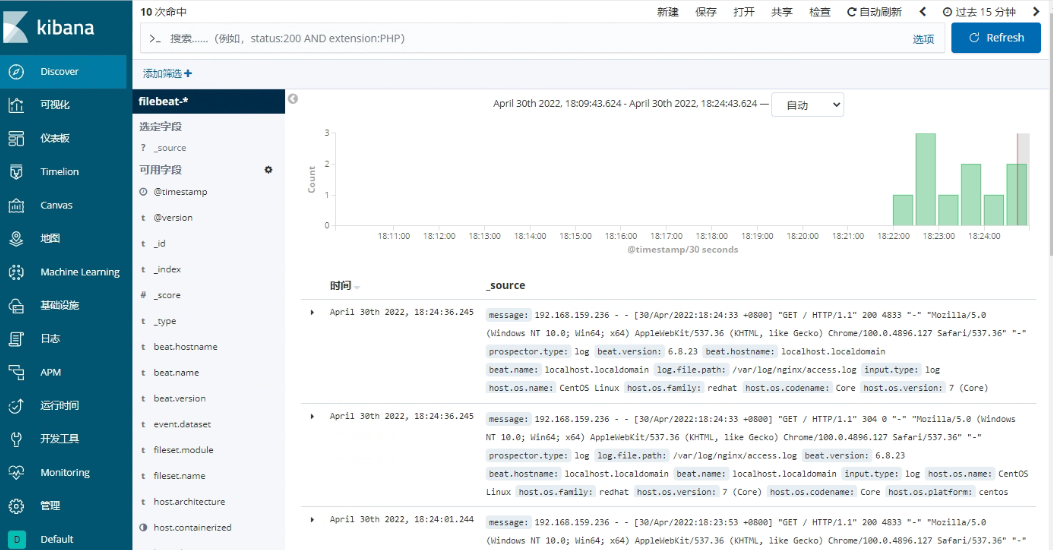Viewport: 1053px width, 550px height.
Task: Click the last histogram bar after 18:24:00
Action: point(1017,195)
